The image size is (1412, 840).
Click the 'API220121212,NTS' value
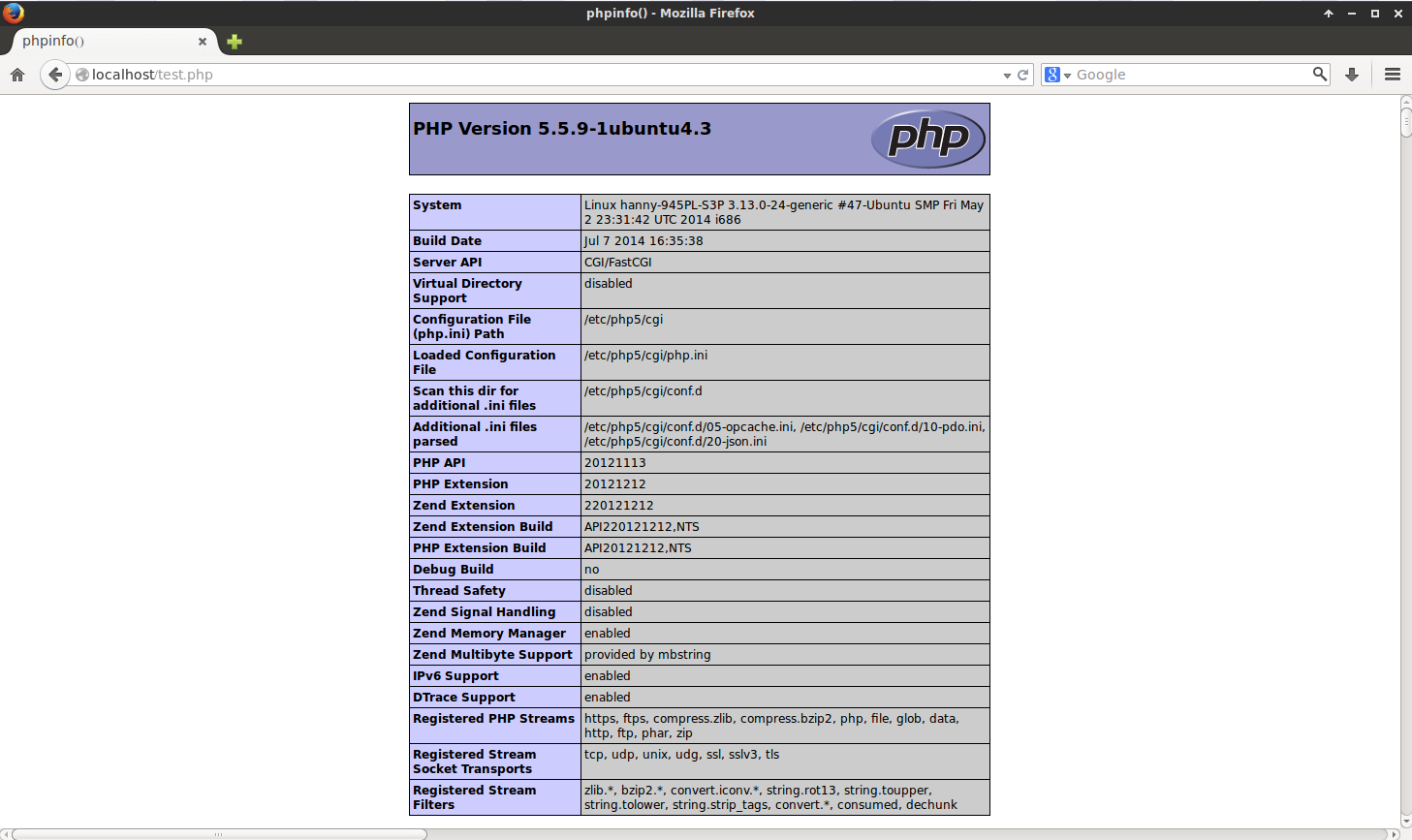click(x=642, y=527)
